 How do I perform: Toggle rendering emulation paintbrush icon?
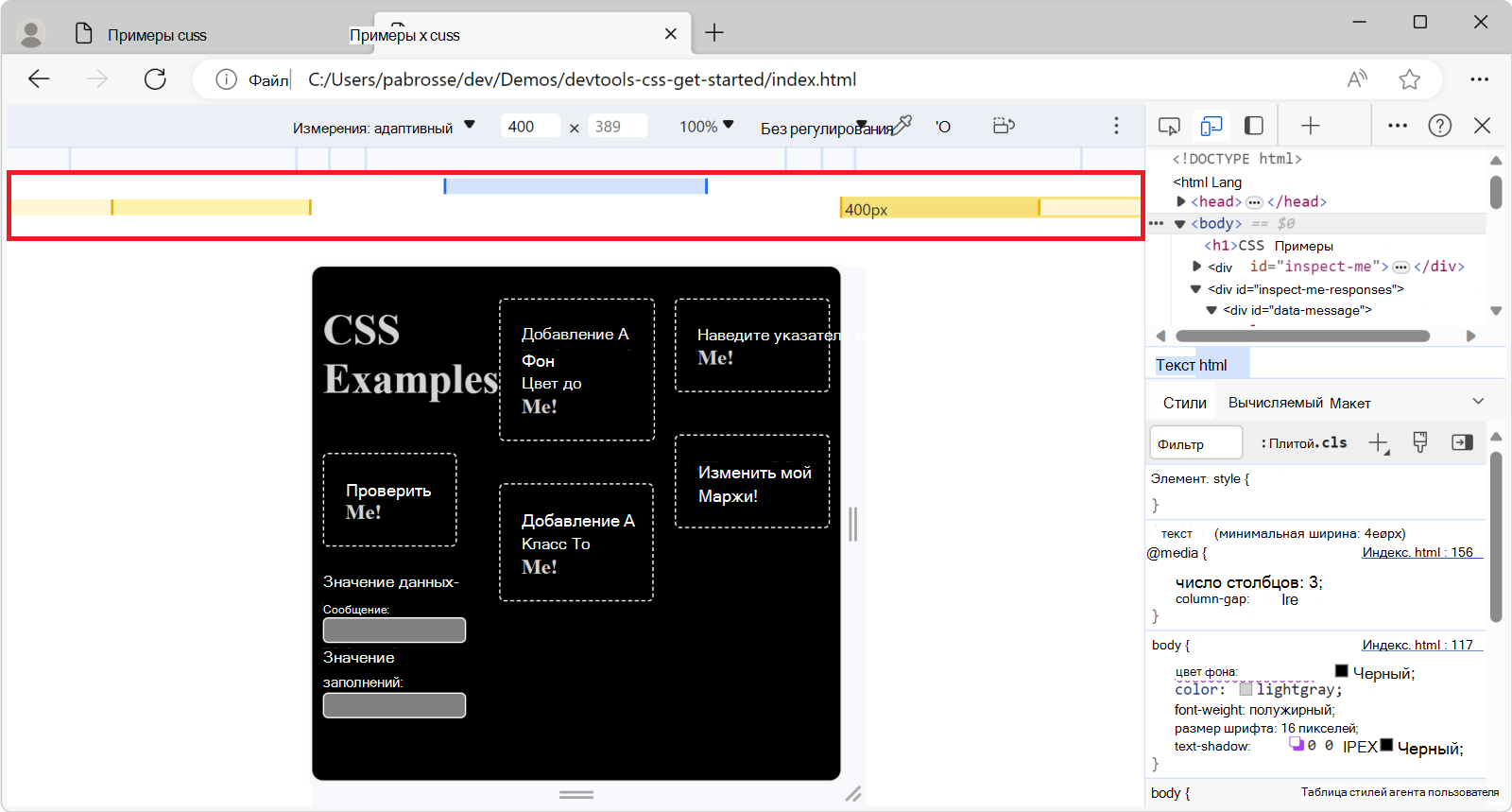point(1419,442)
